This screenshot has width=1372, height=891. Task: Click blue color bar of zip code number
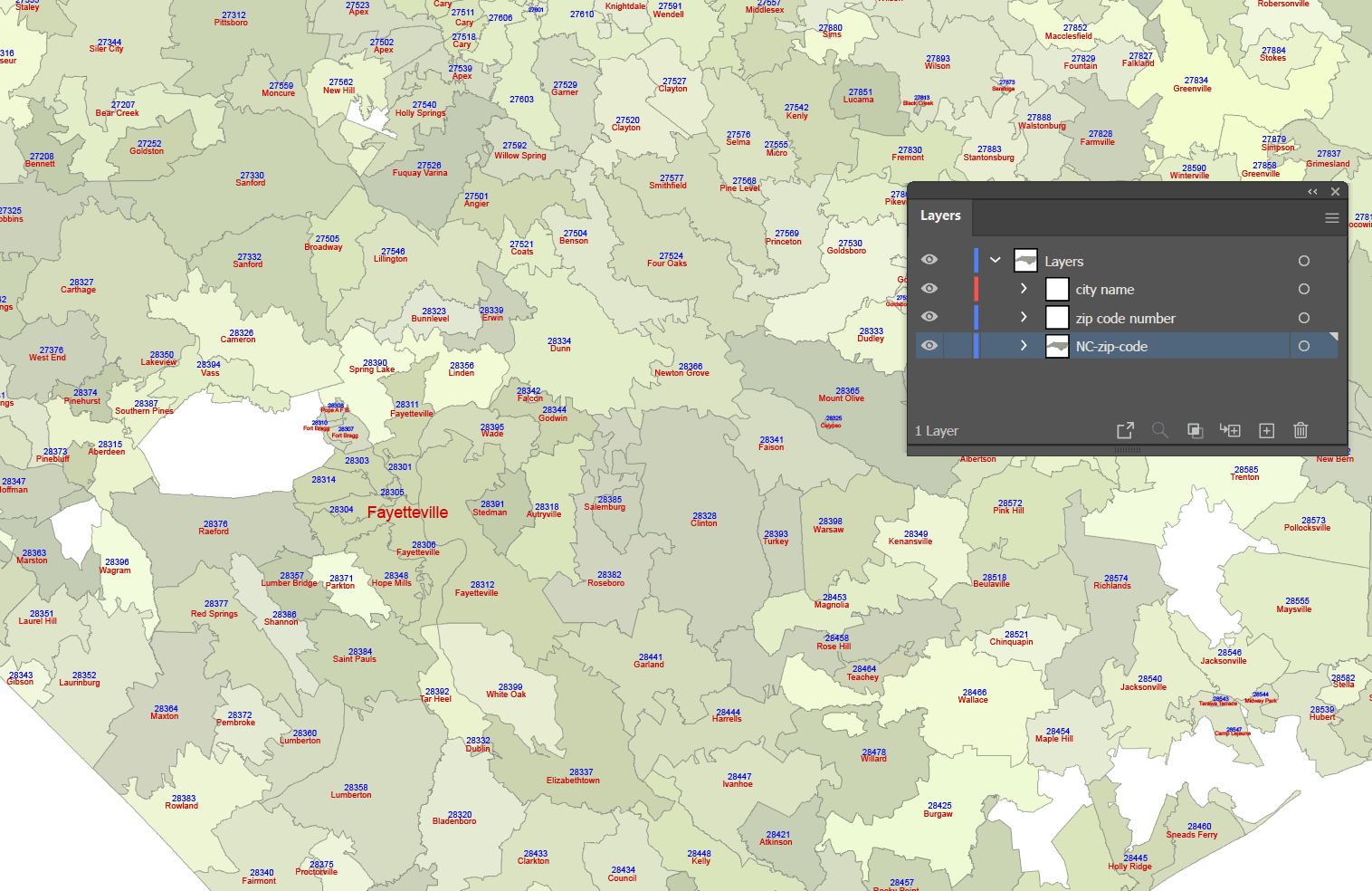(976, 318)
